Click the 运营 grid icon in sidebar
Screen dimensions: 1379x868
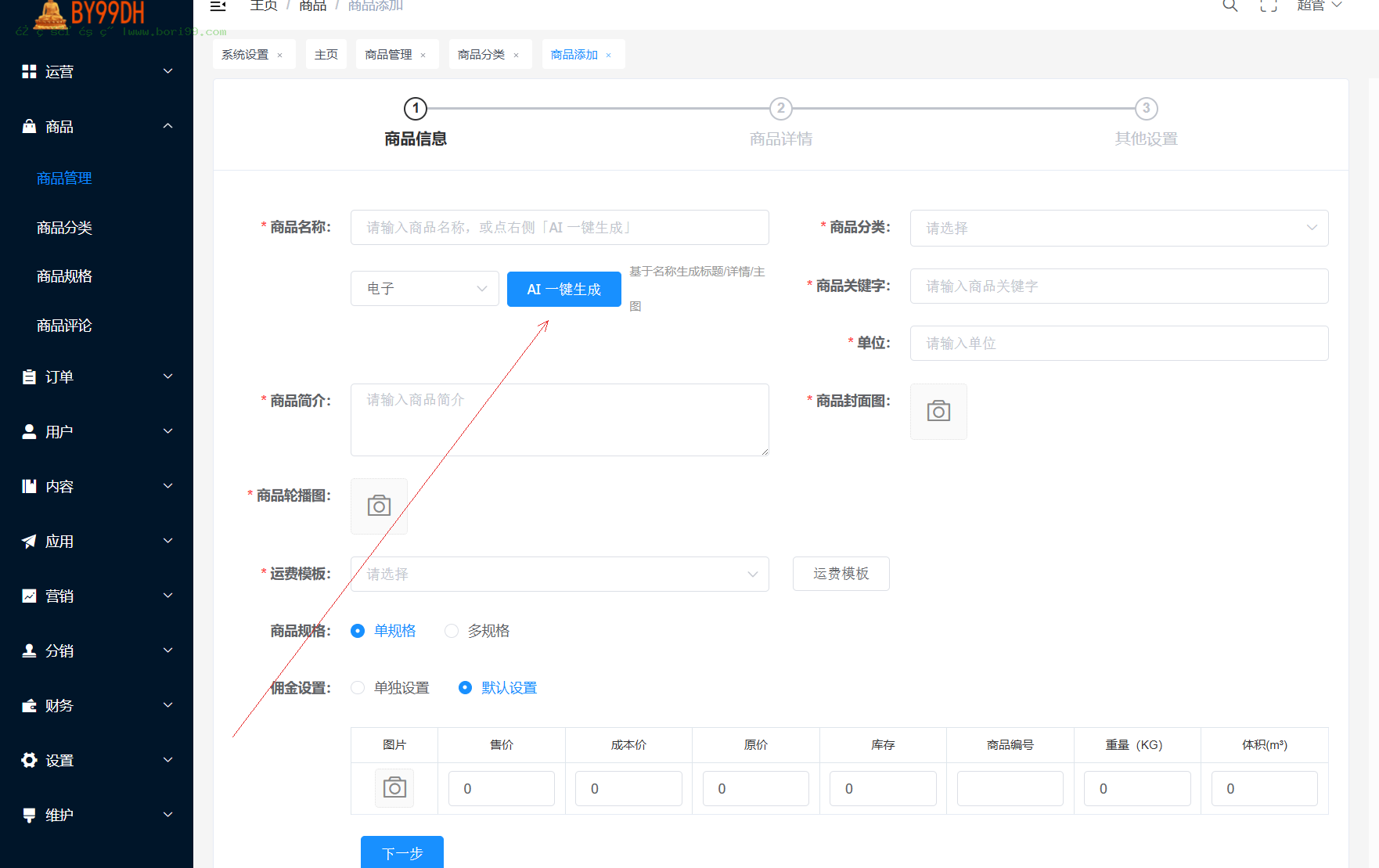[29, 72]
